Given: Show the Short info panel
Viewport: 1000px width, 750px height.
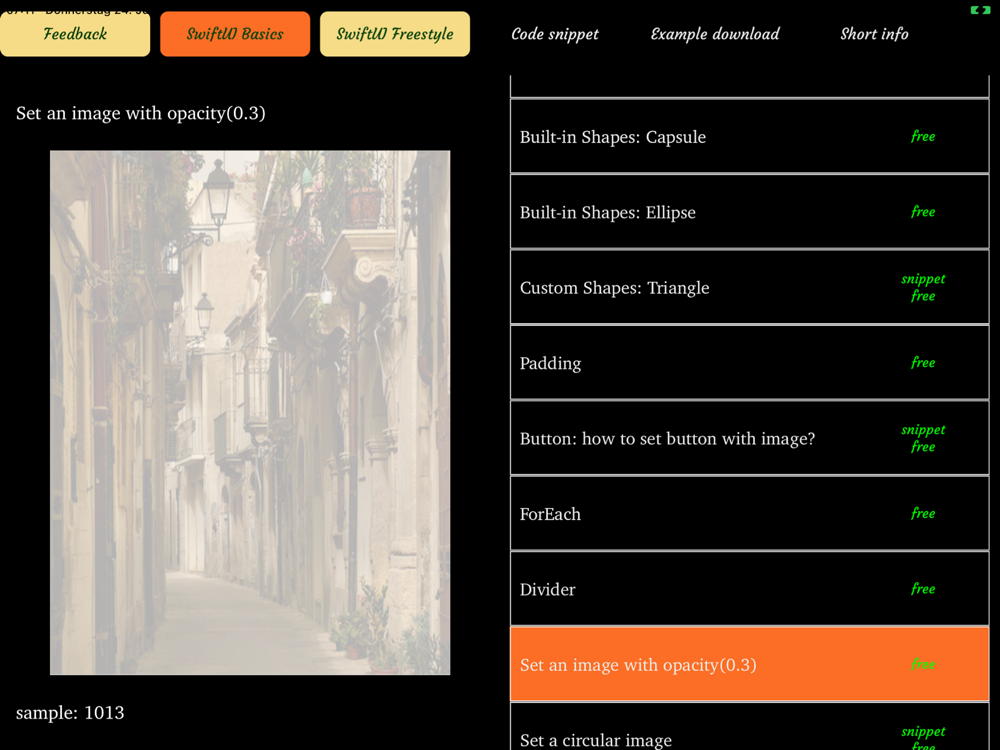Looking at the screenshot, I should pos(874,34).
